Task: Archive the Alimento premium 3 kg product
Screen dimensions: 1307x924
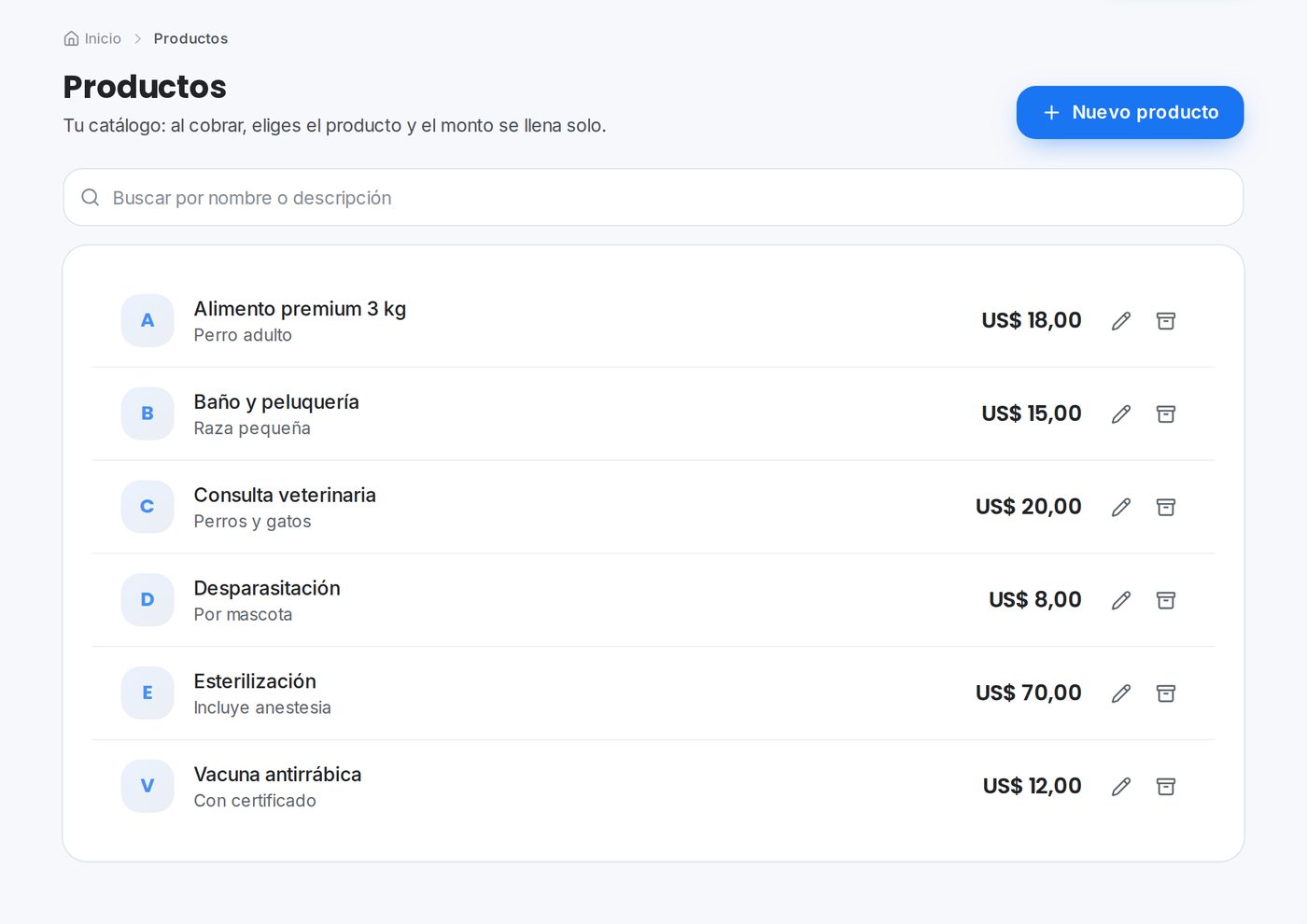Action: coord(1166,321)
